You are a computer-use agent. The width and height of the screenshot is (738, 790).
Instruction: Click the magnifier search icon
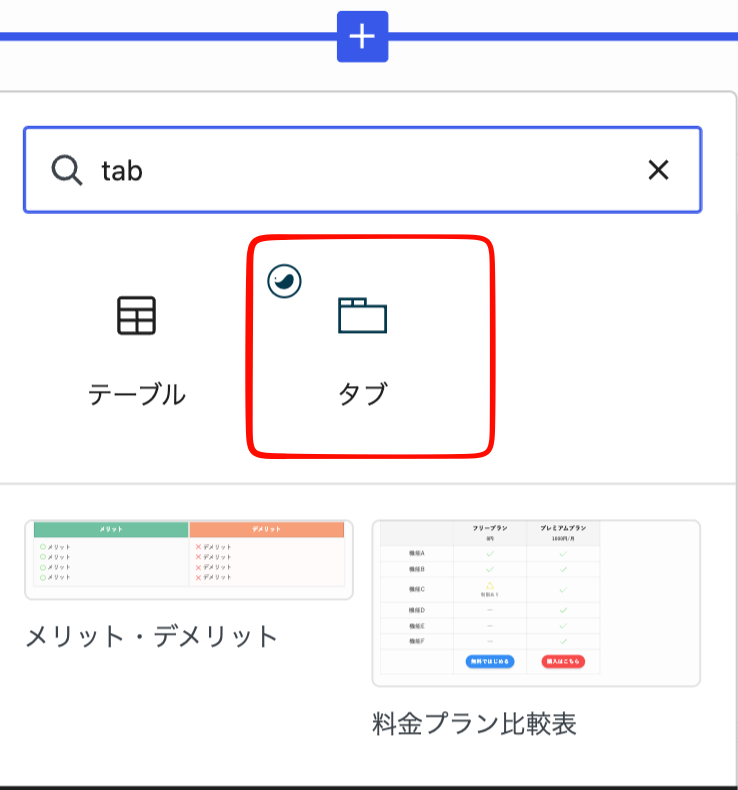point(66,170)
